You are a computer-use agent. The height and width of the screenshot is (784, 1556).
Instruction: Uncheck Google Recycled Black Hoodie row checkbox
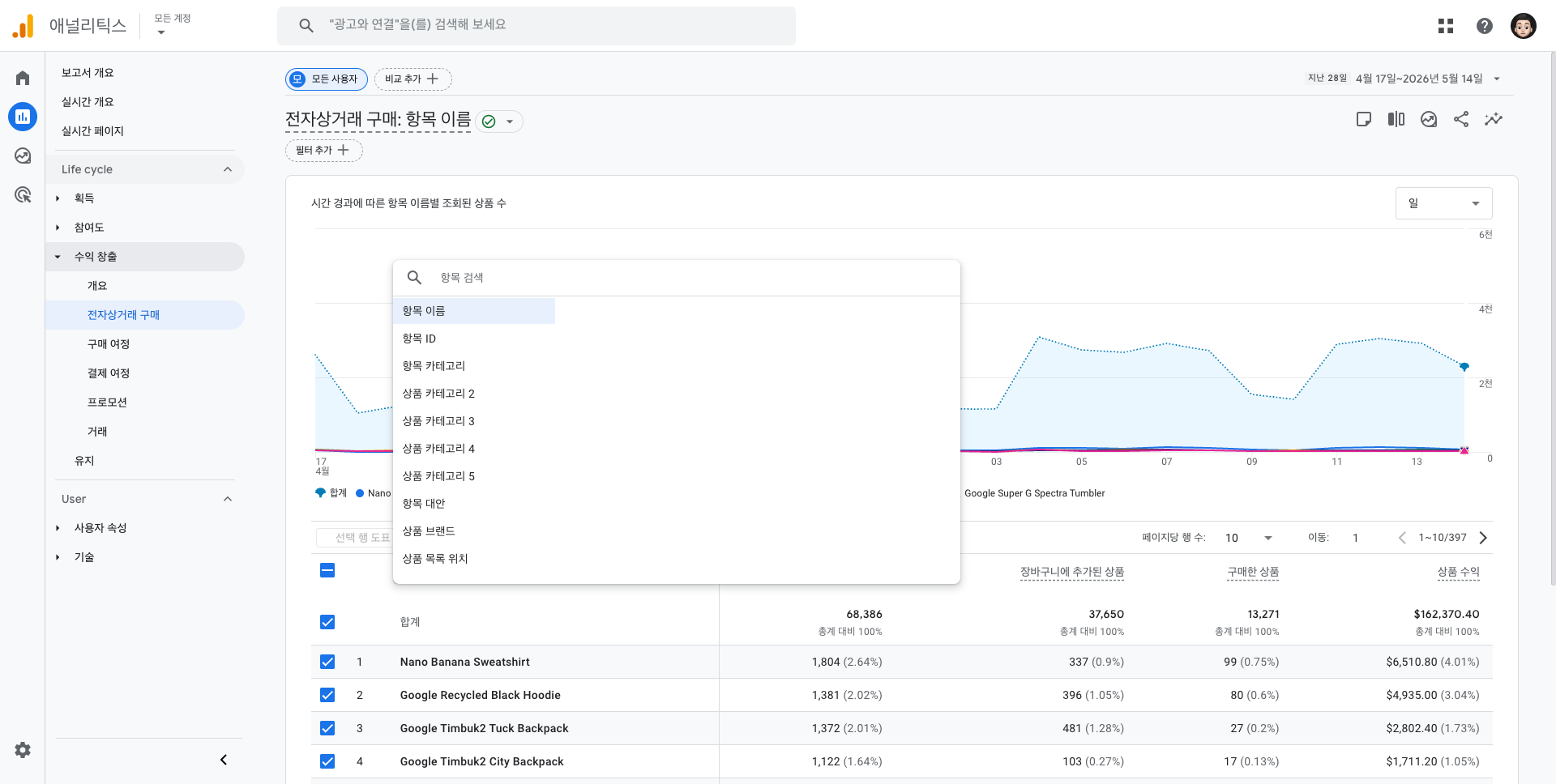[327, 695]
